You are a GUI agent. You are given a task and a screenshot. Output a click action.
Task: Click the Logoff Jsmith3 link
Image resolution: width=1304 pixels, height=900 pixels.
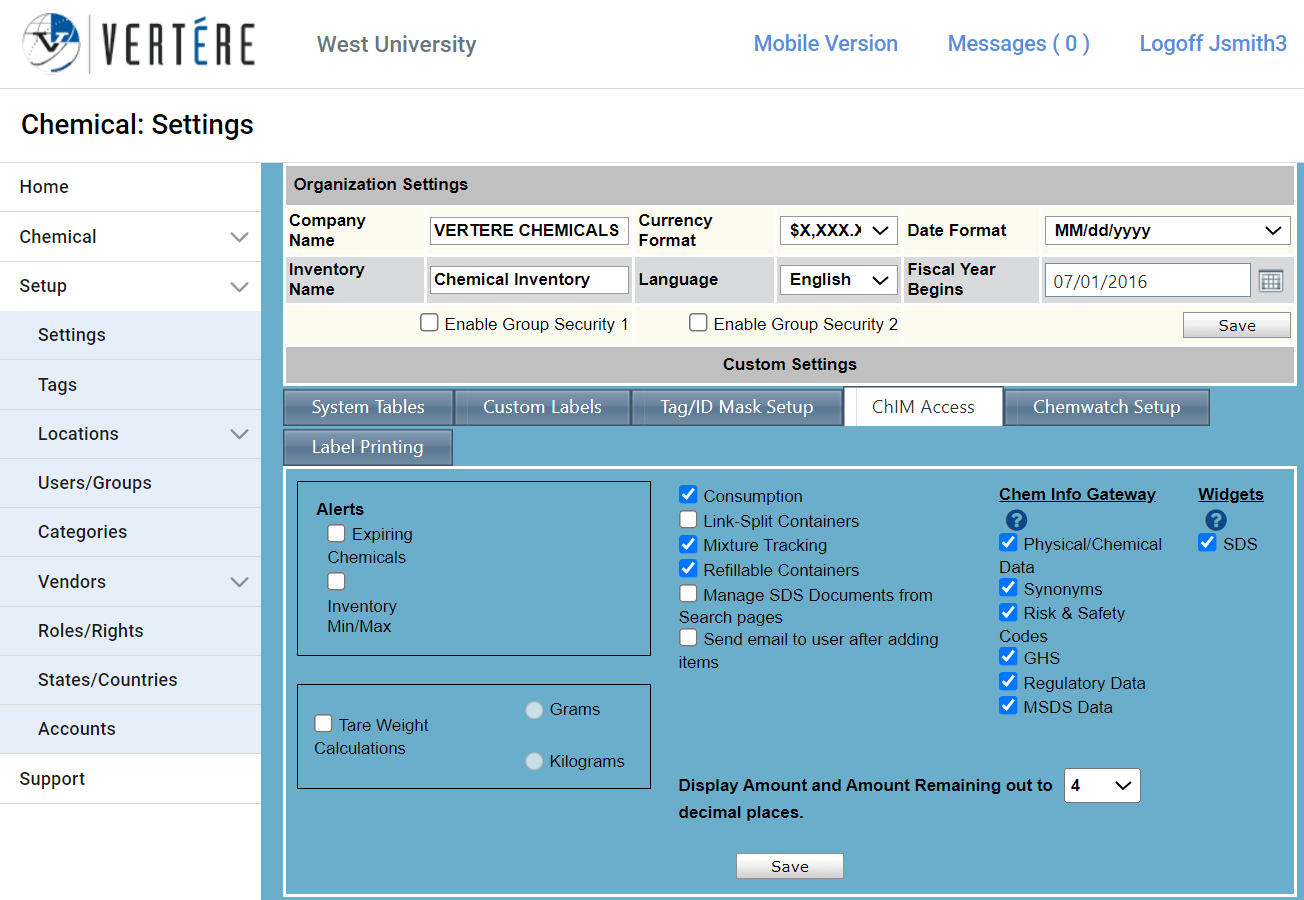click(x=1212, y=44)
